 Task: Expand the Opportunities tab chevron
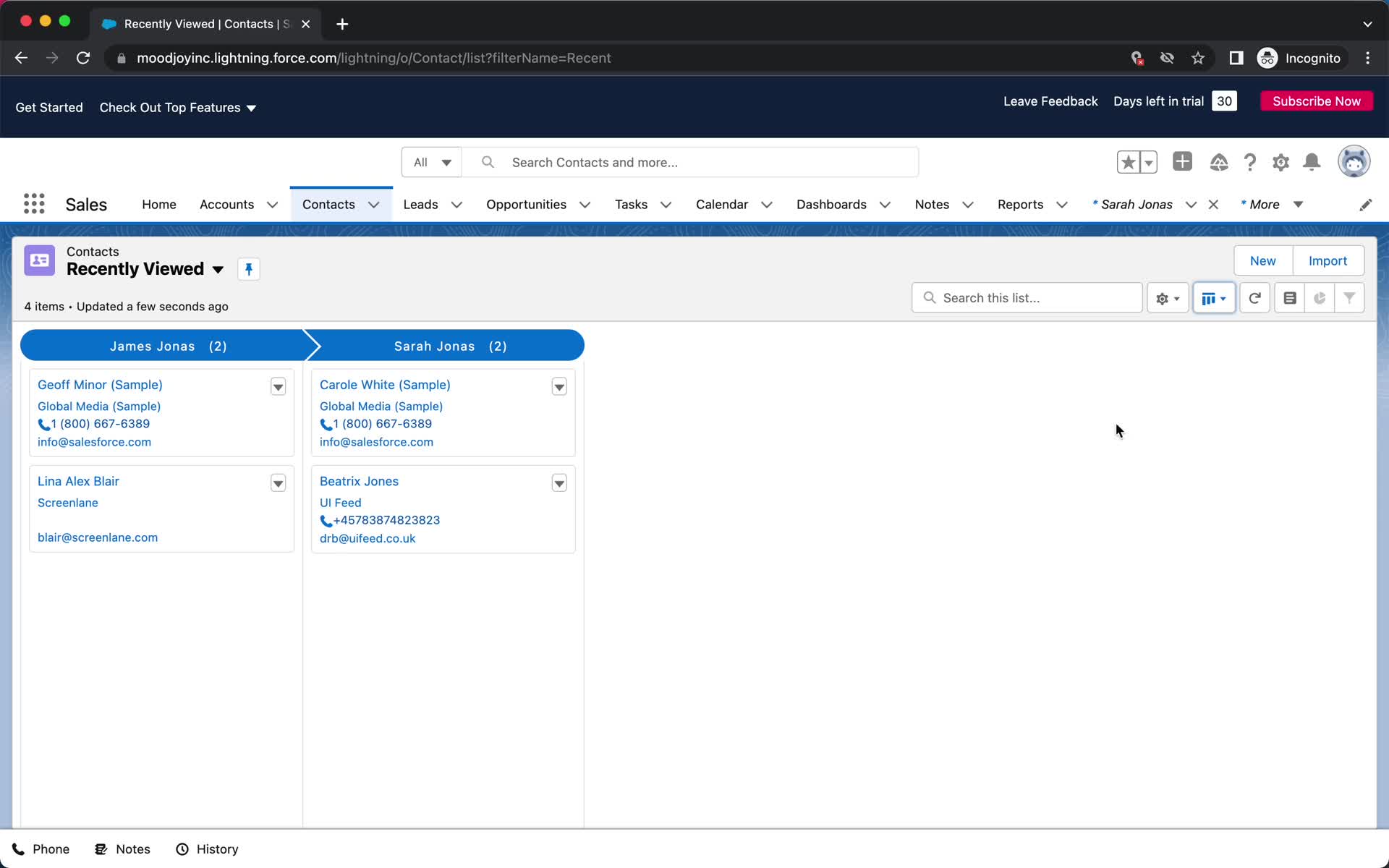coord(585,205)
